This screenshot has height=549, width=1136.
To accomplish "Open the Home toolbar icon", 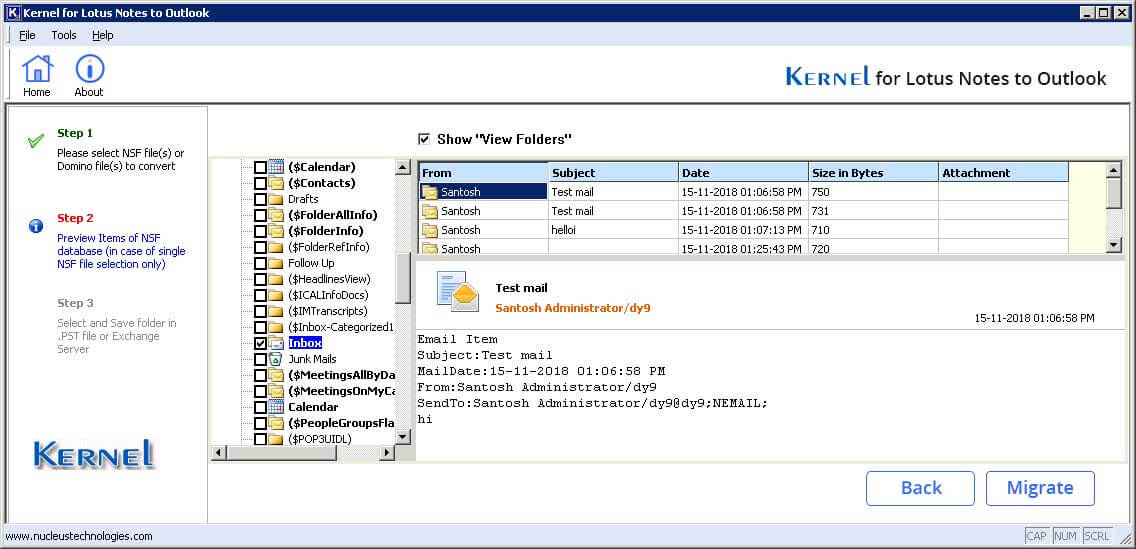I will point(37,69).
